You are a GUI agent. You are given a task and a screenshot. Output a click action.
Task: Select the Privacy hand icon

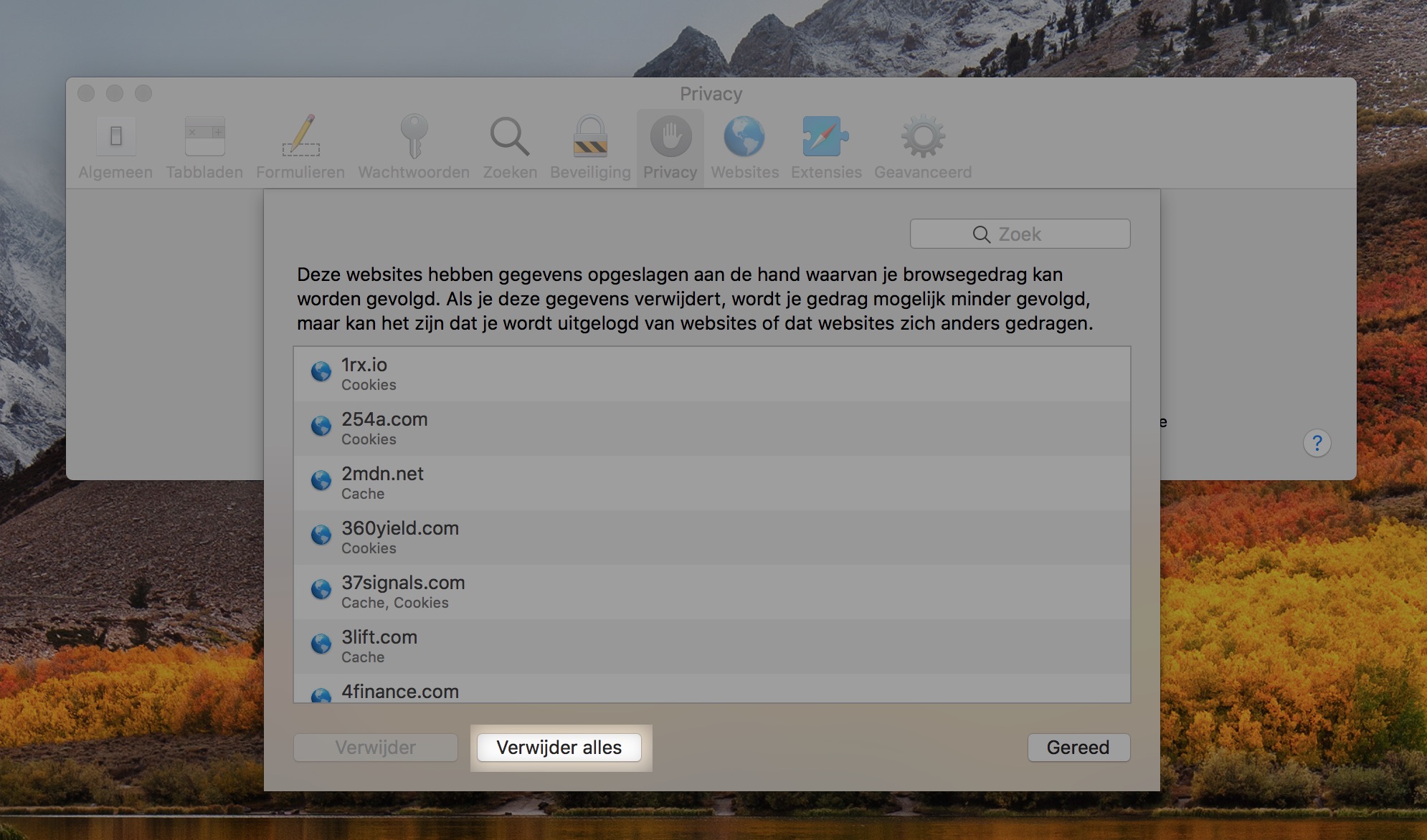(x=670, y=138)
